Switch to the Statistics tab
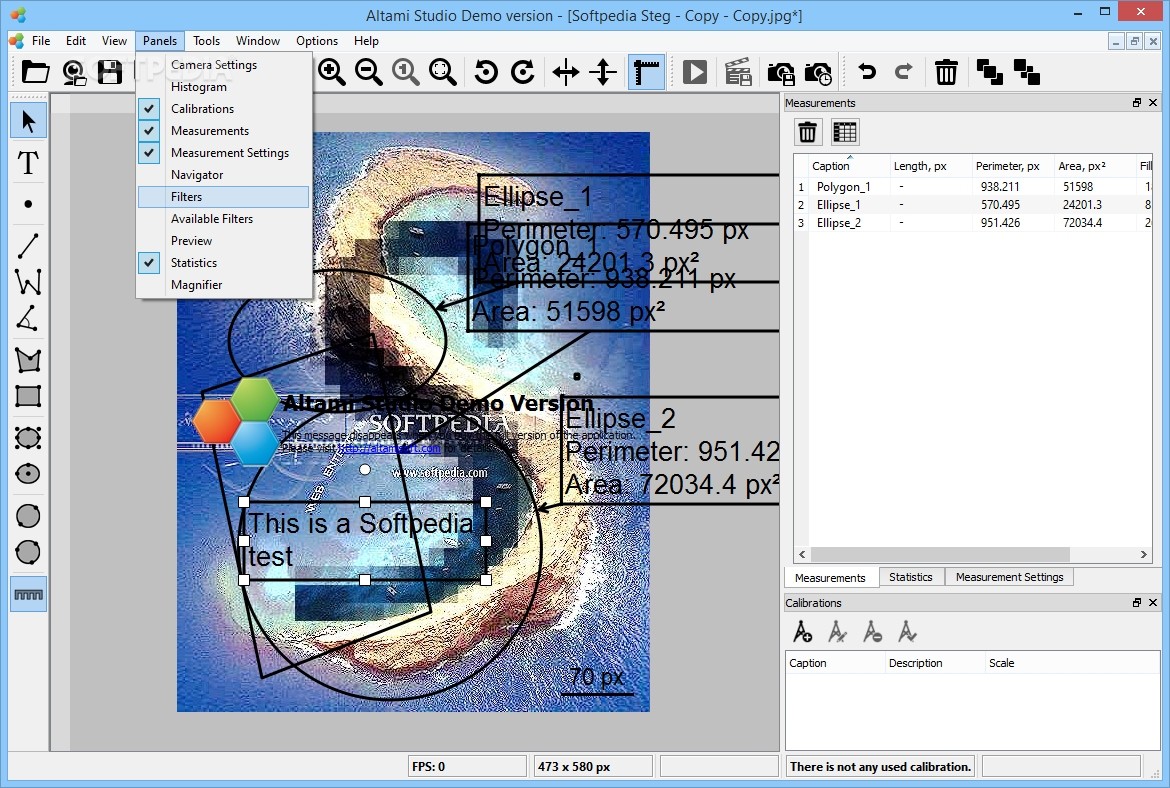Screen dimensions: 1170x788 (x=911, y=578)
